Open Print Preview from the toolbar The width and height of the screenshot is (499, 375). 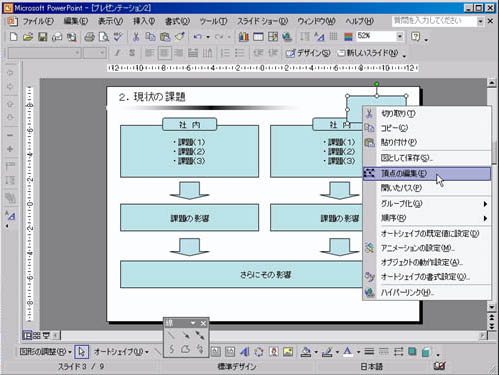(x=104, y=36)
